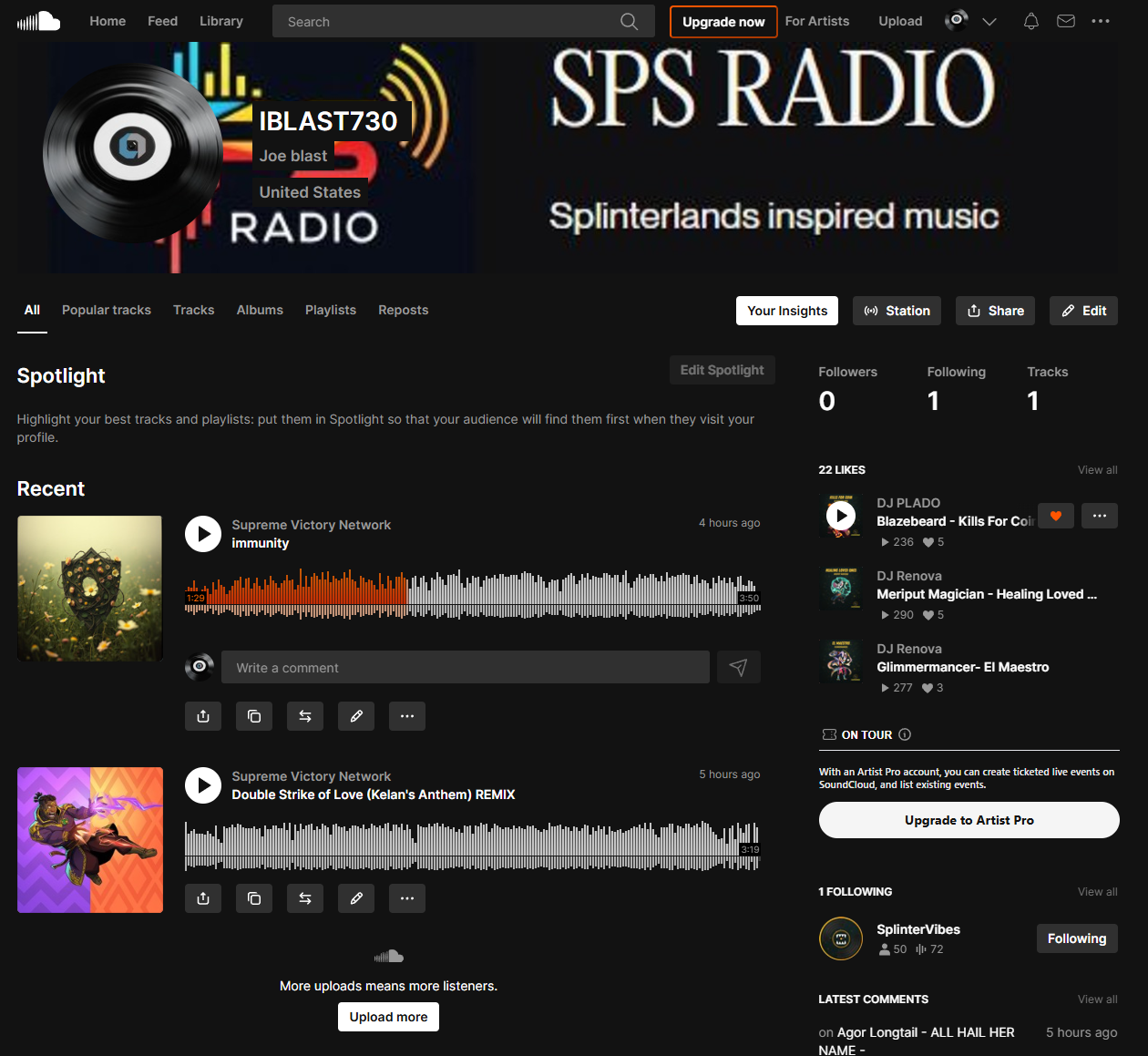Viewport: 1148px width, 1056px height.
Task: Open the Reposts tab
Action: click(404, 310)
